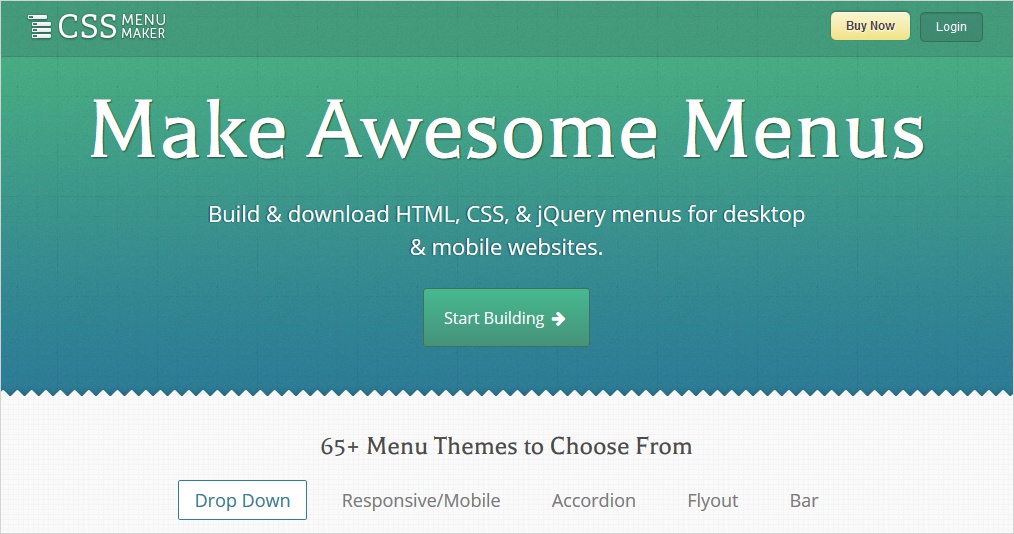1014x534 pixels.
Task: Click the word "Make" in the headline
Action: click(x=188, y=131)
